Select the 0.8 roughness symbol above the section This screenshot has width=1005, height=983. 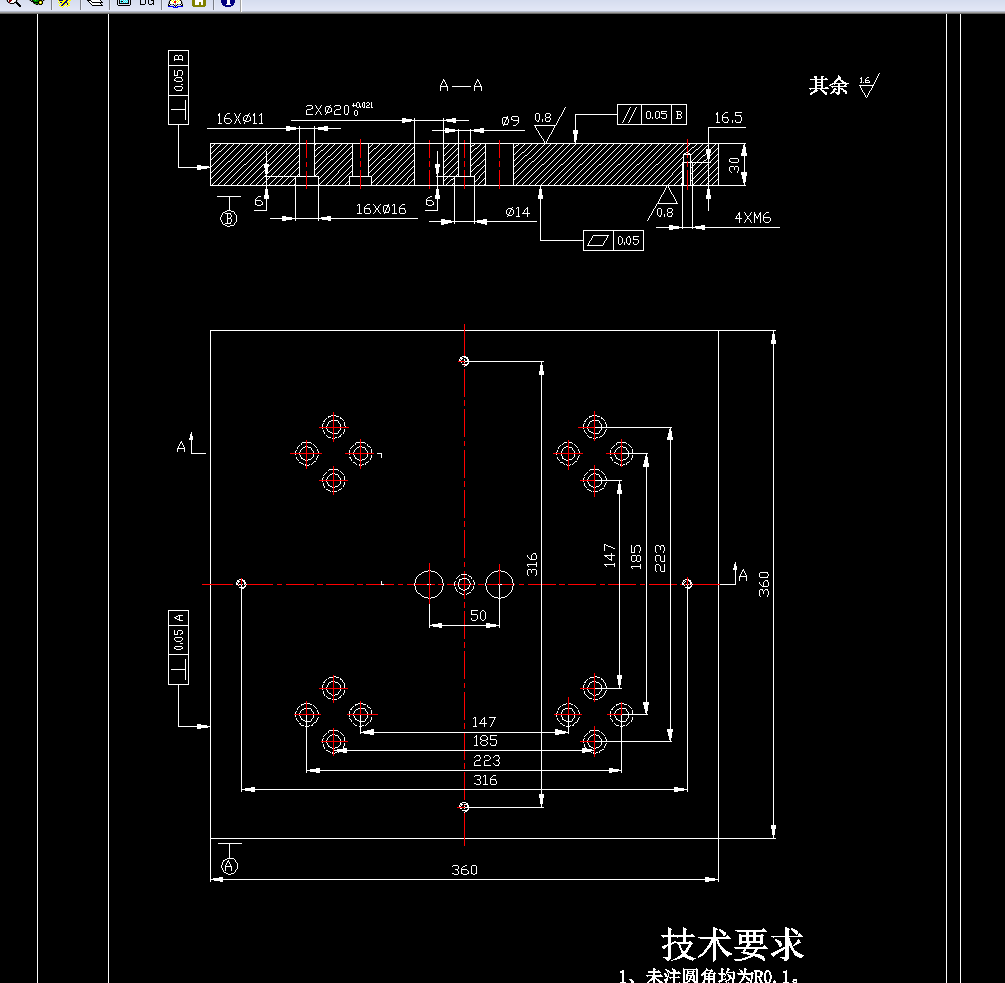pos(548,125)
